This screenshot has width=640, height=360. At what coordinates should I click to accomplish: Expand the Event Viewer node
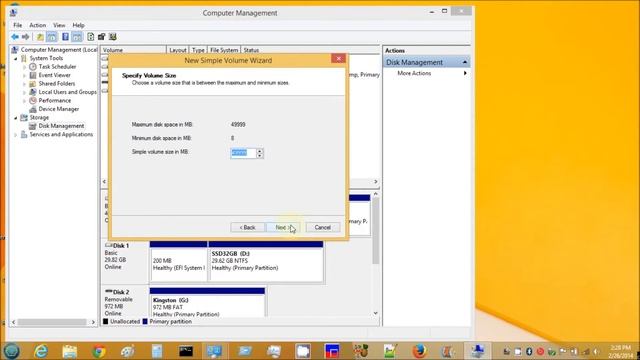(x=24, y=76)
